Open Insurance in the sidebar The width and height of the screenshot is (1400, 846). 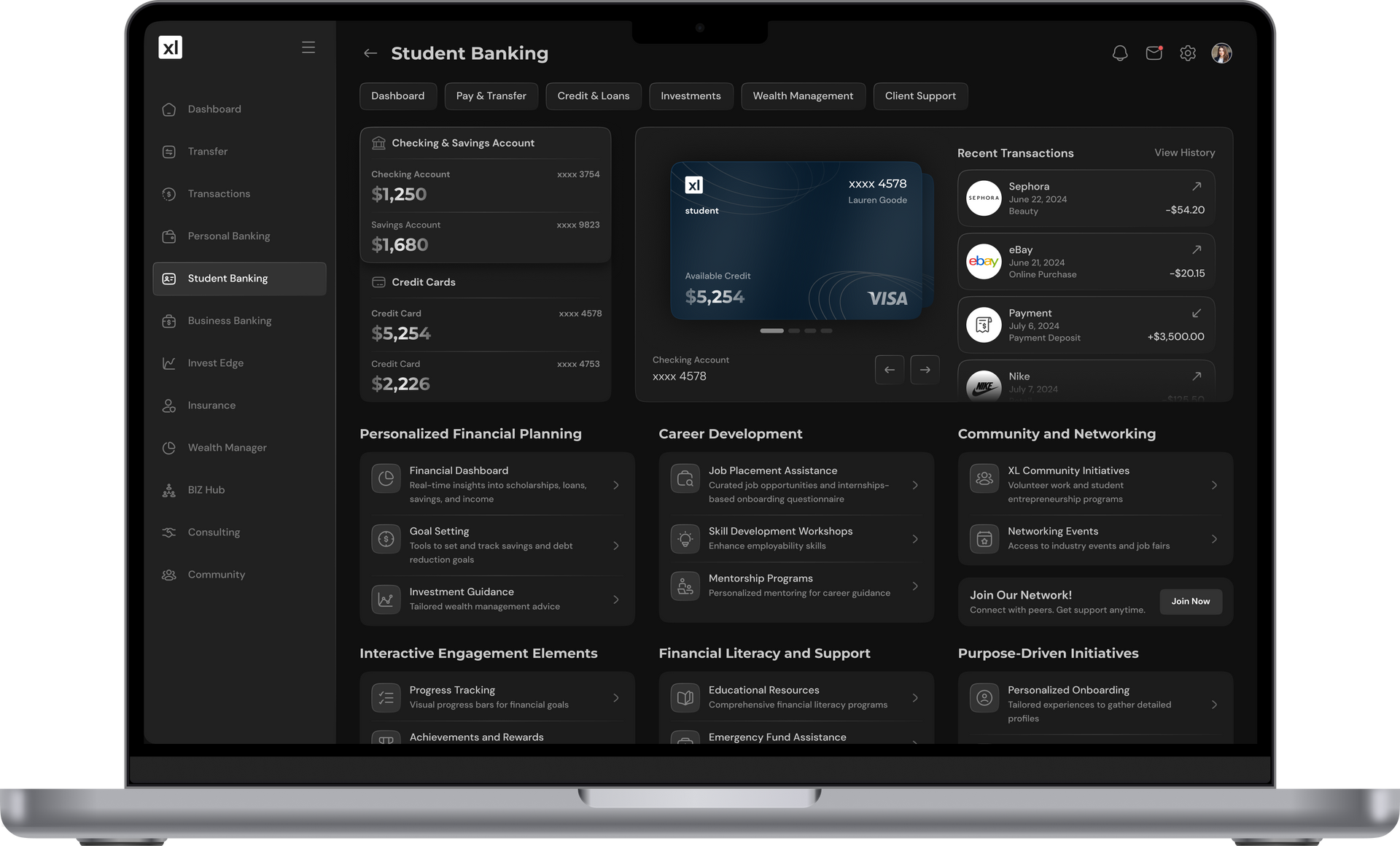coord(239,405)
